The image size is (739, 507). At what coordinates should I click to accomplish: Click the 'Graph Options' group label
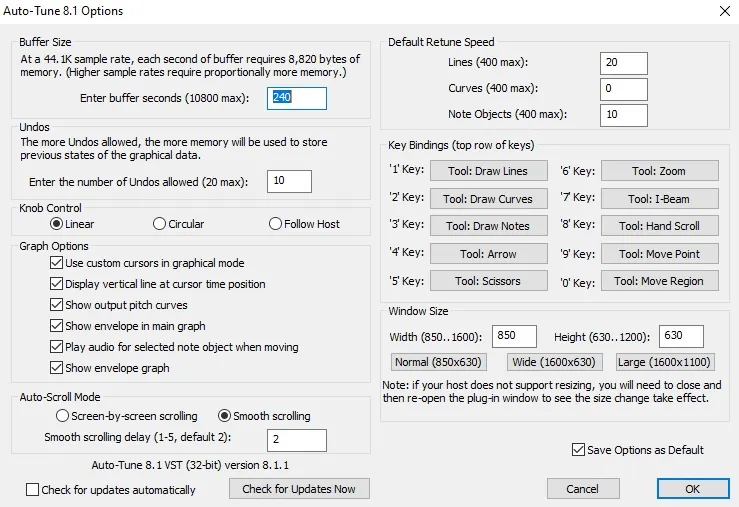(x=54, y=246)
